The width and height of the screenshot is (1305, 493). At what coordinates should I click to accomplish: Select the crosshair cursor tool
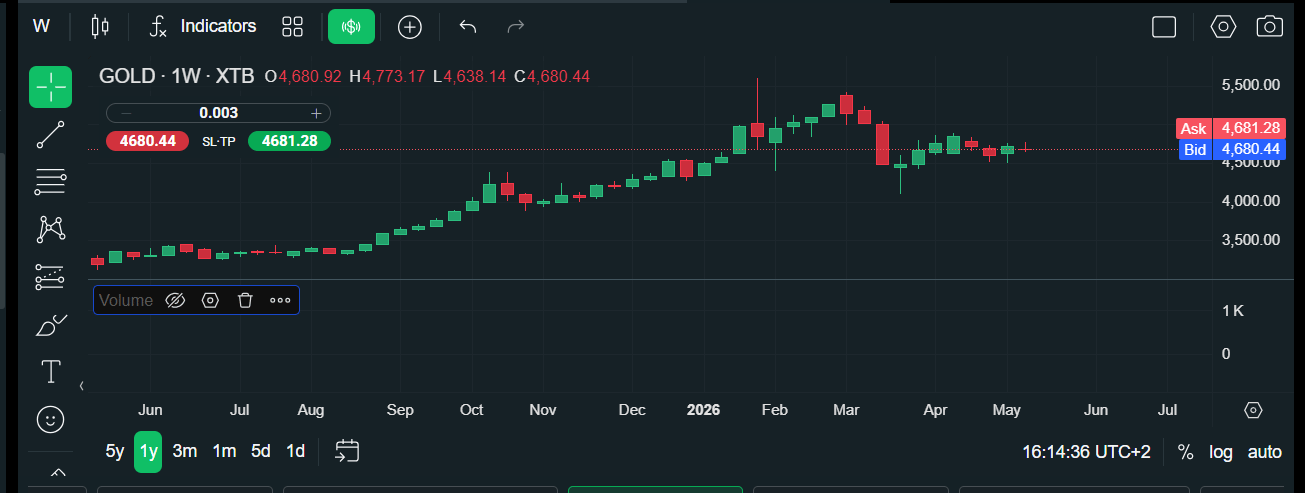(50, 88)
